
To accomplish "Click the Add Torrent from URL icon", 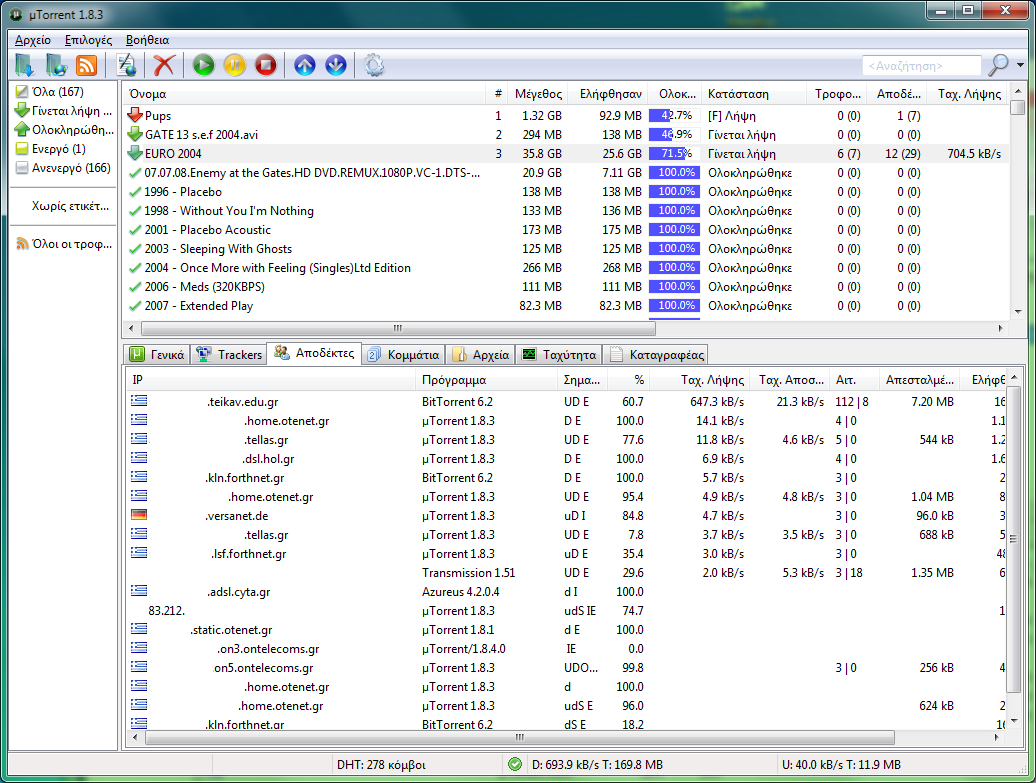I will 56,65.
